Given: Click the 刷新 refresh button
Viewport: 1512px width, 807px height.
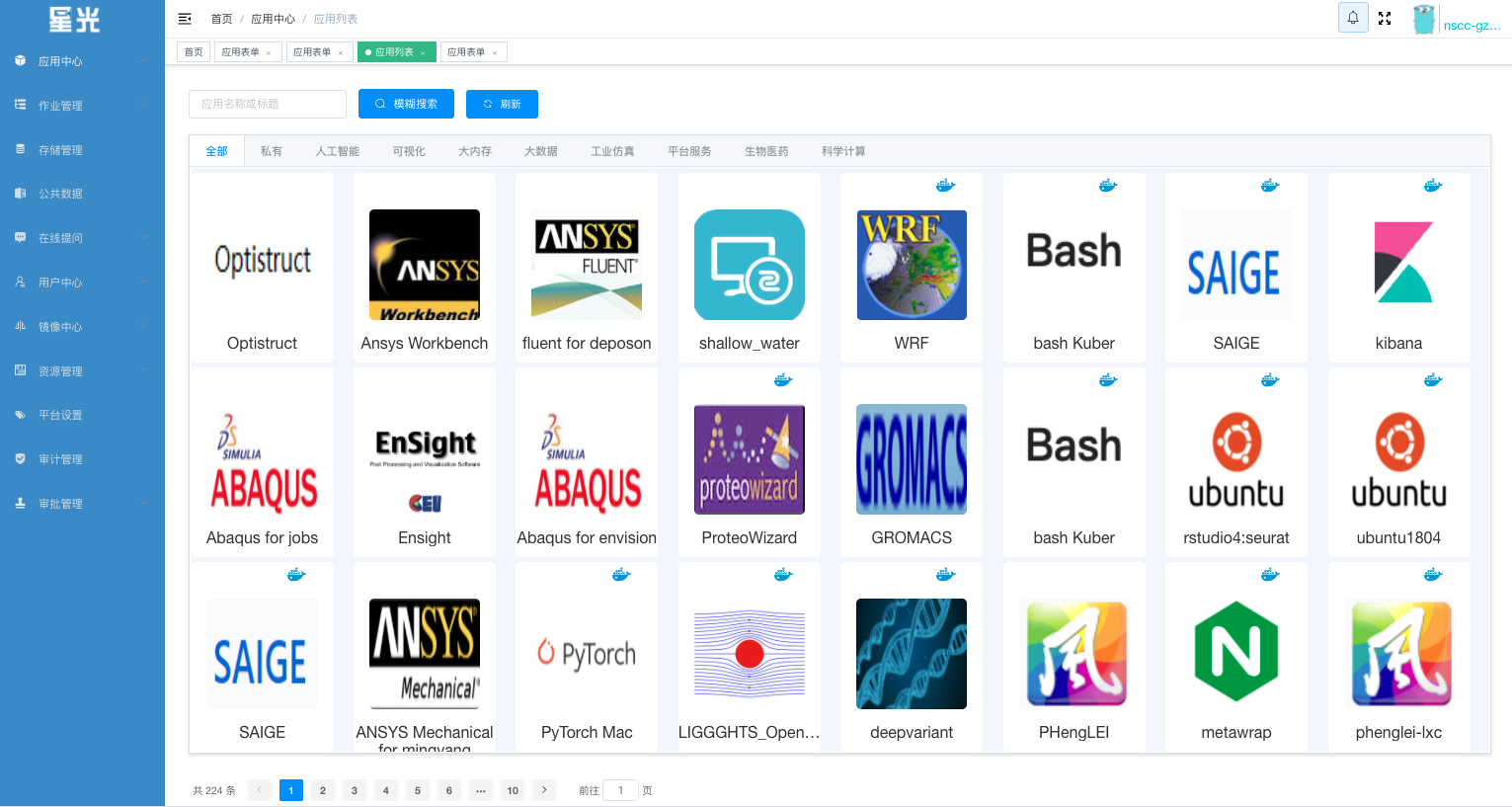Looking at the screenshot, I should coord(502,104).
